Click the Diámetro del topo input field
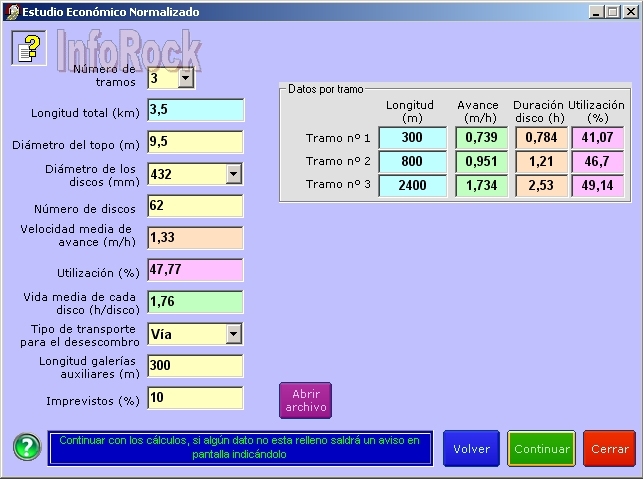643x479 pixels. coord(195,142)
